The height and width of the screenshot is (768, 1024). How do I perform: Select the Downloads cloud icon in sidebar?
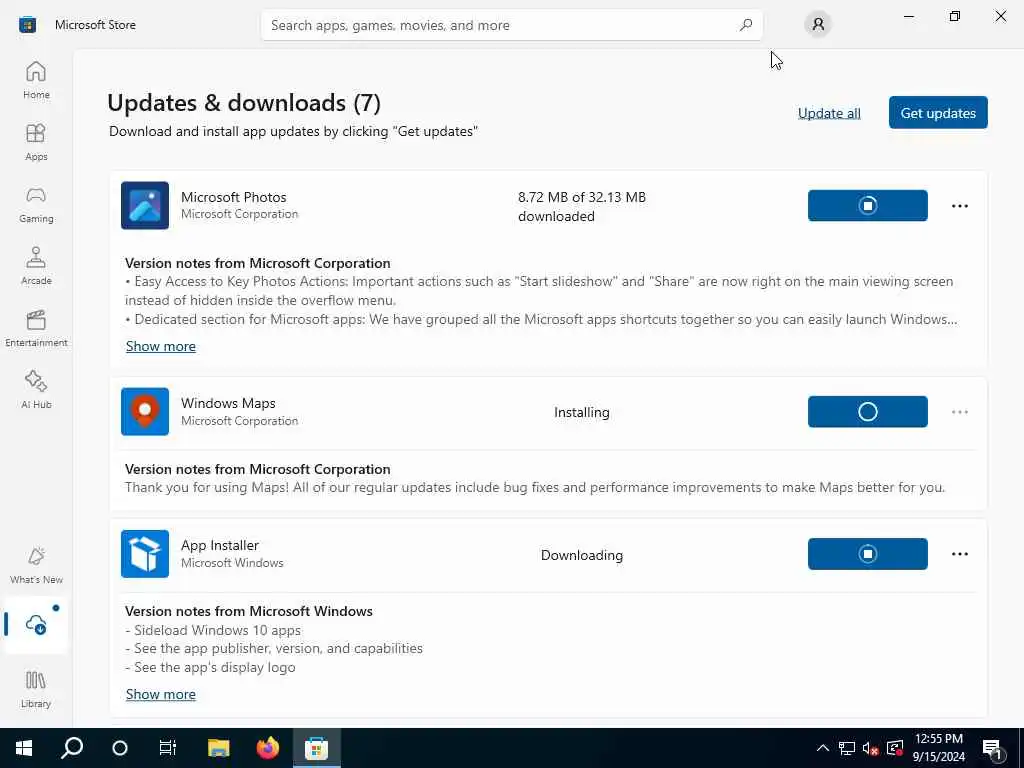[x=36, y=624]
